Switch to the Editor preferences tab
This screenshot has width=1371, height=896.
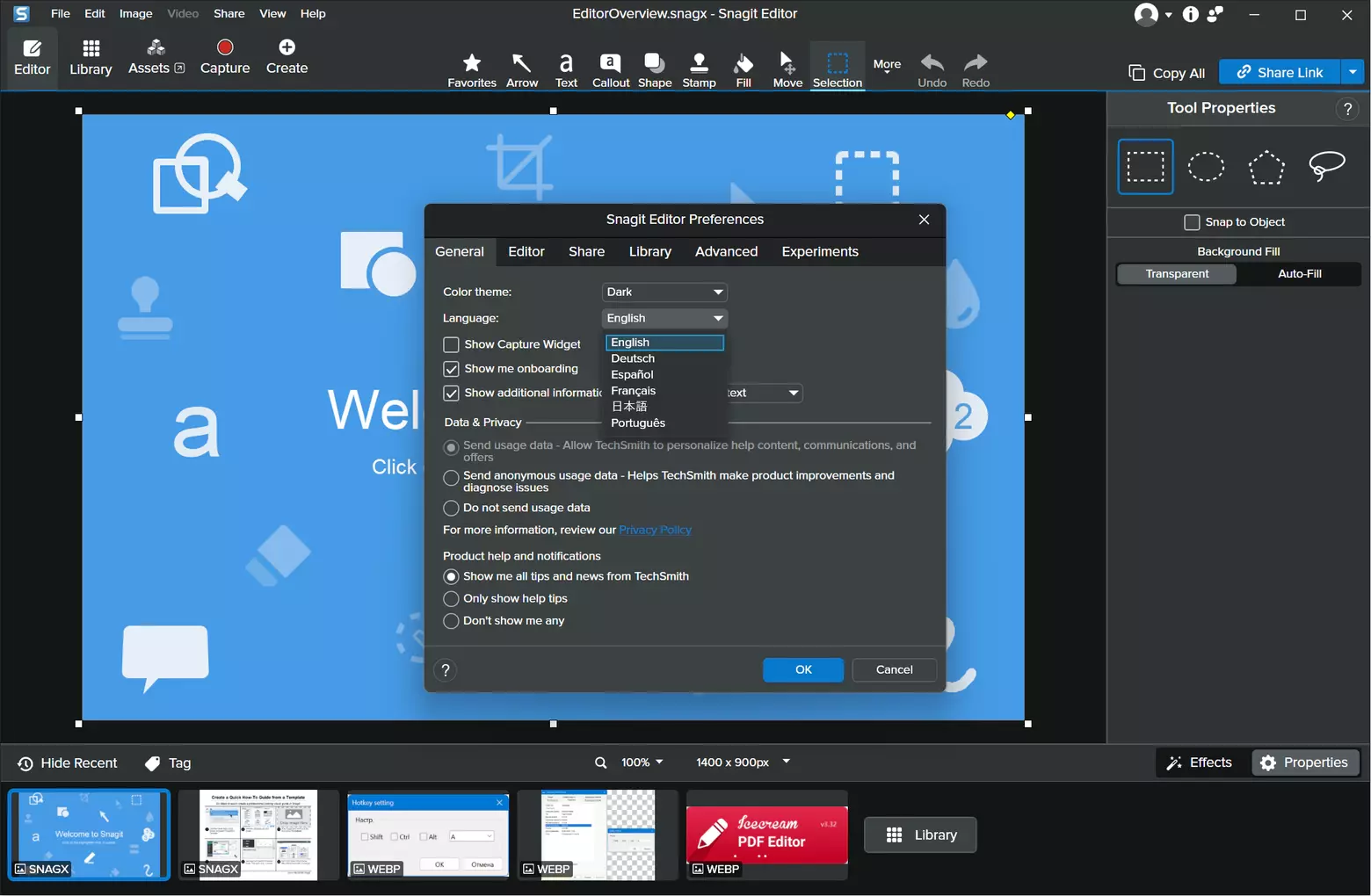pyautogui.click(x=526, y=252)
